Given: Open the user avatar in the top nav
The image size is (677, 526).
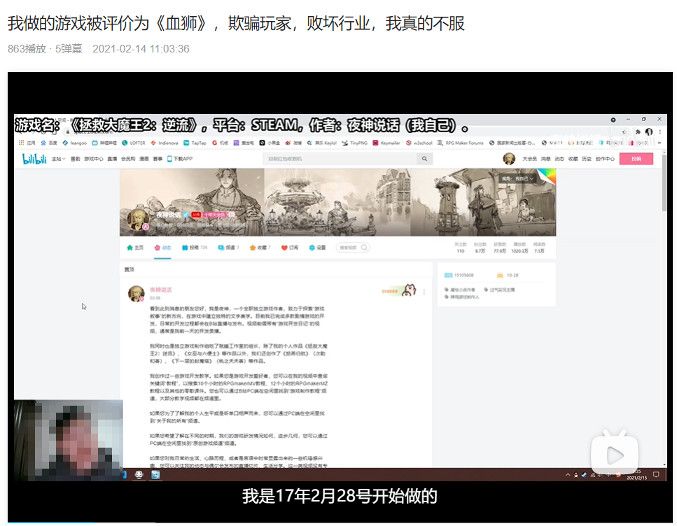Looking at the screenshot, I should (509, 159).
